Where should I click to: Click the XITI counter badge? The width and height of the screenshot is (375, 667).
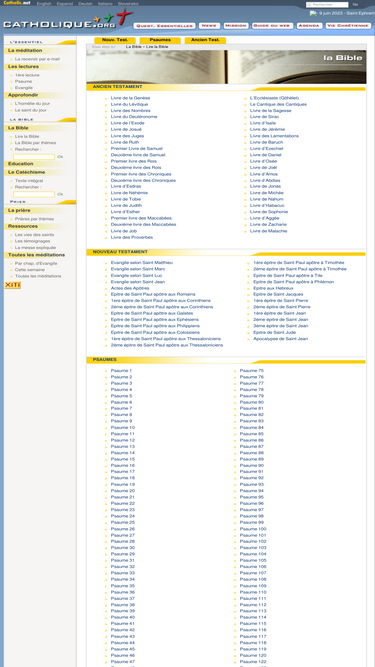tap(12, 285)
